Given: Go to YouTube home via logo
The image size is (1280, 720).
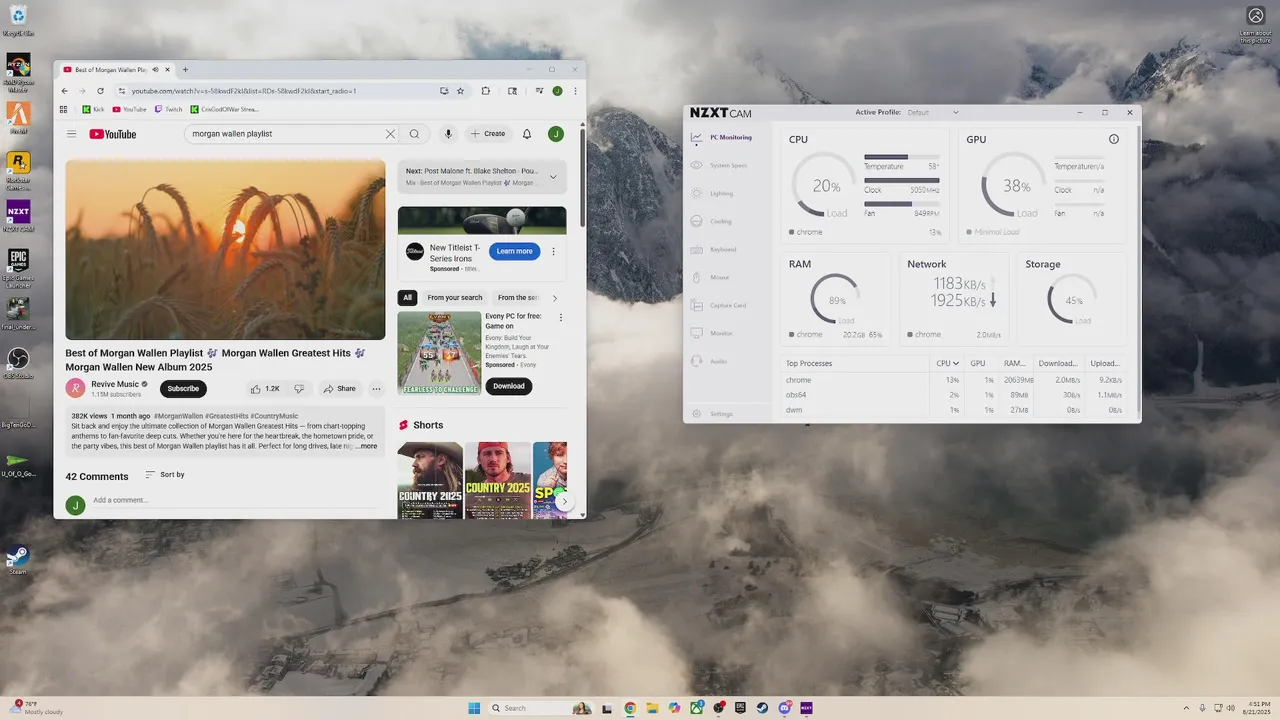Looking at the screenshot, I should [113, 134].
